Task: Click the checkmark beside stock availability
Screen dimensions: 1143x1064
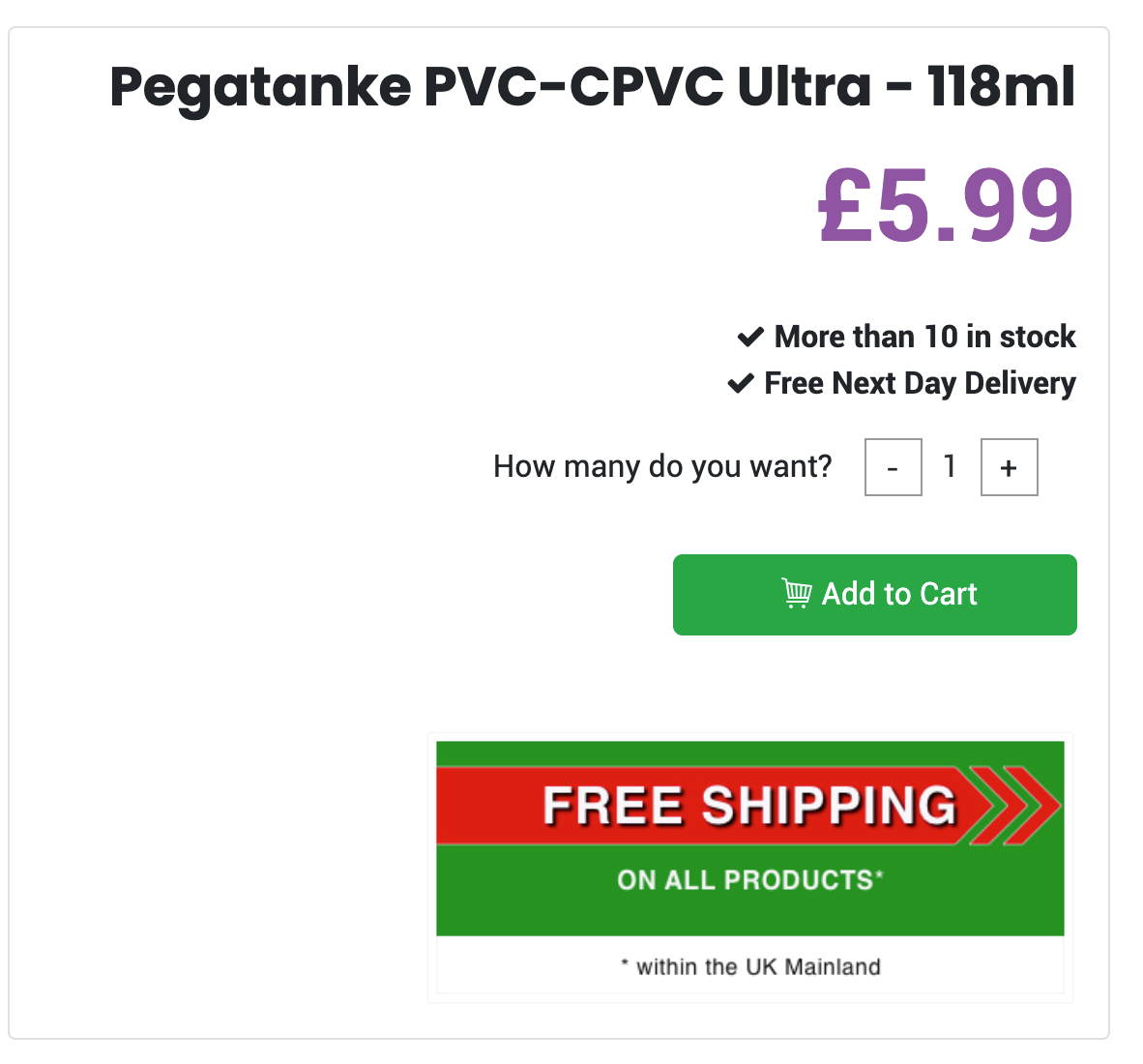Action: tap(750, 337)
